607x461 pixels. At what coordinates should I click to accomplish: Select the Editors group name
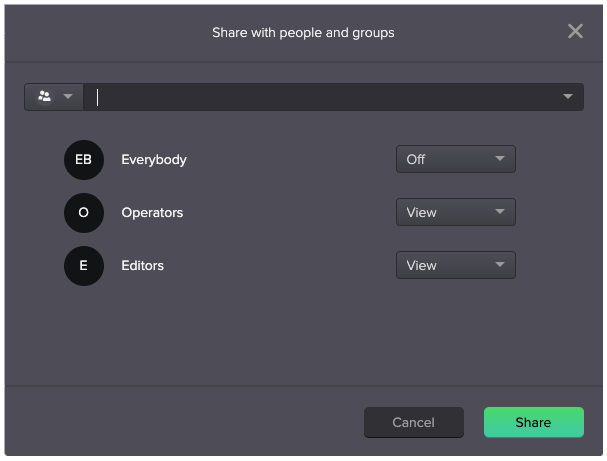point(142,266)
